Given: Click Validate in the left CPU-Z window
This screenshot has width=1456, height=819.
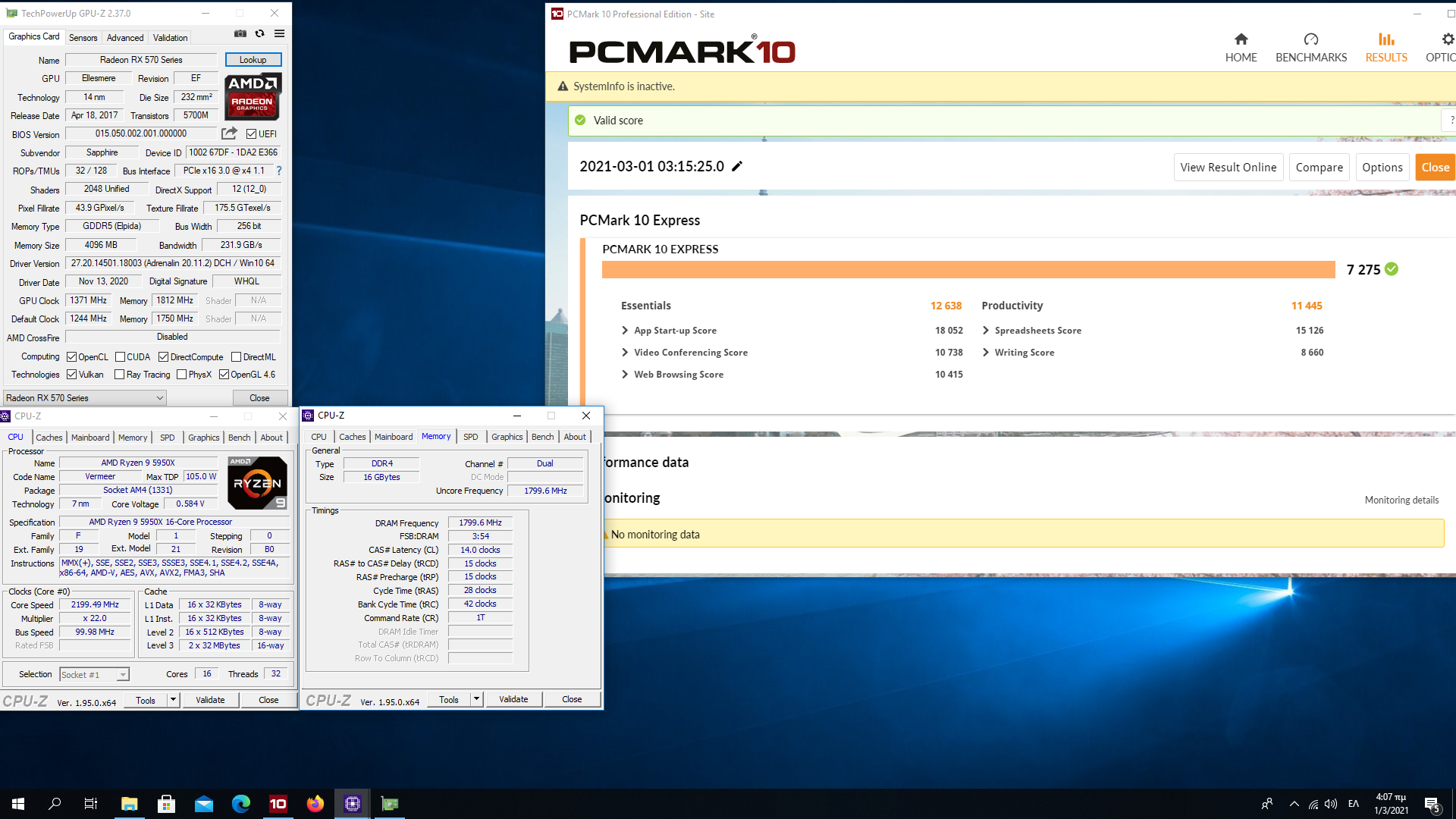Looking at the screenshot, I should click(210, 700).
